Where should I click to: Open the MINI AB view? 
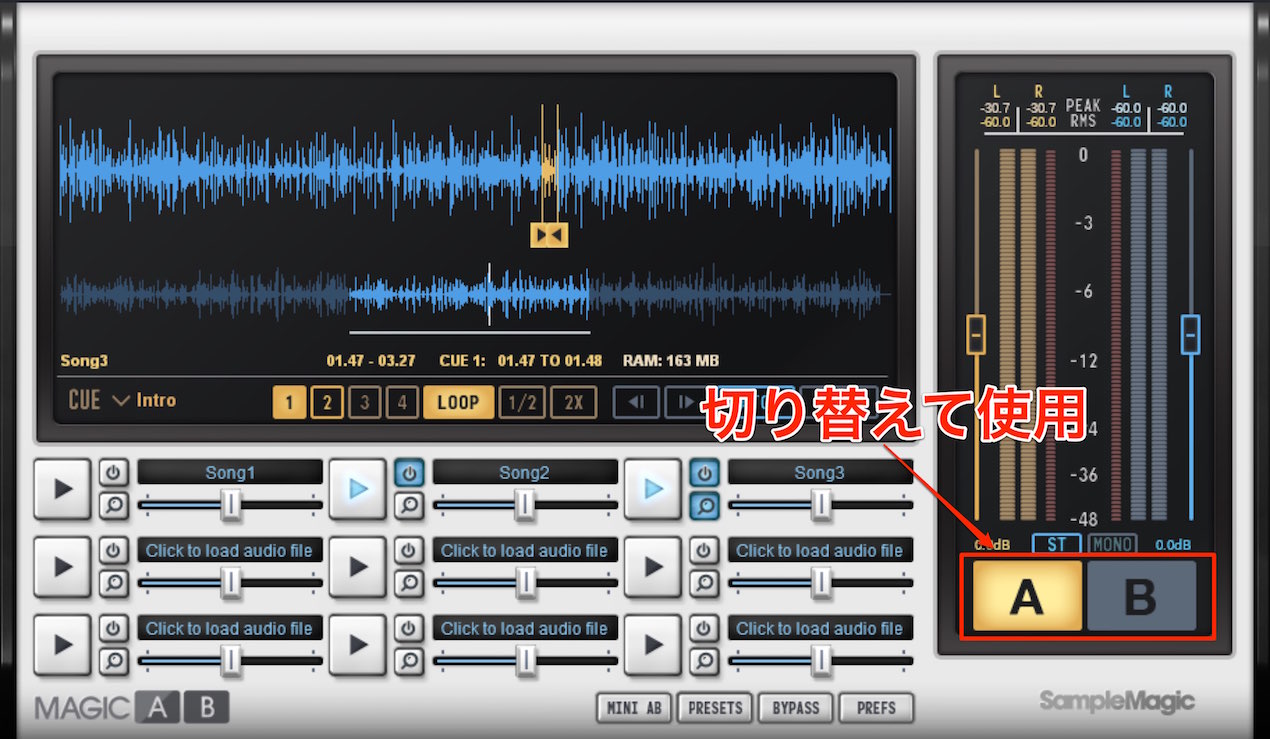coord(634,708)
